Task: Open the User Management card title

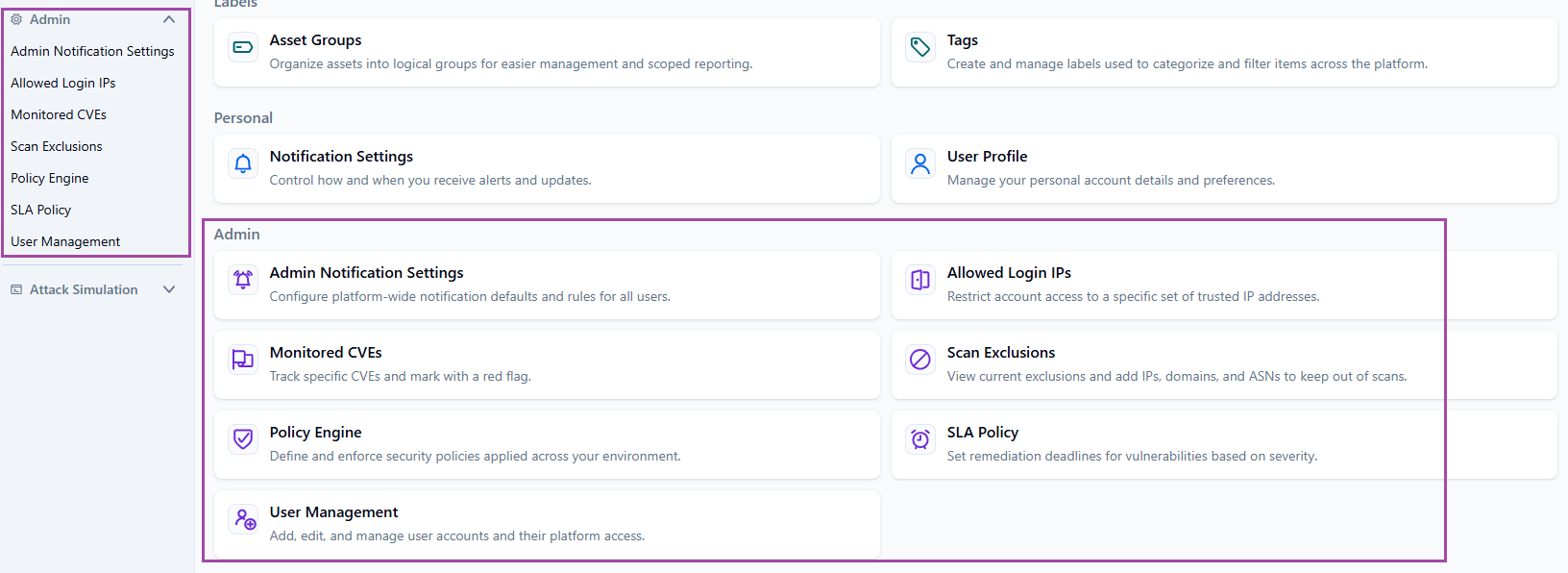Action: (x=333, y=512)
